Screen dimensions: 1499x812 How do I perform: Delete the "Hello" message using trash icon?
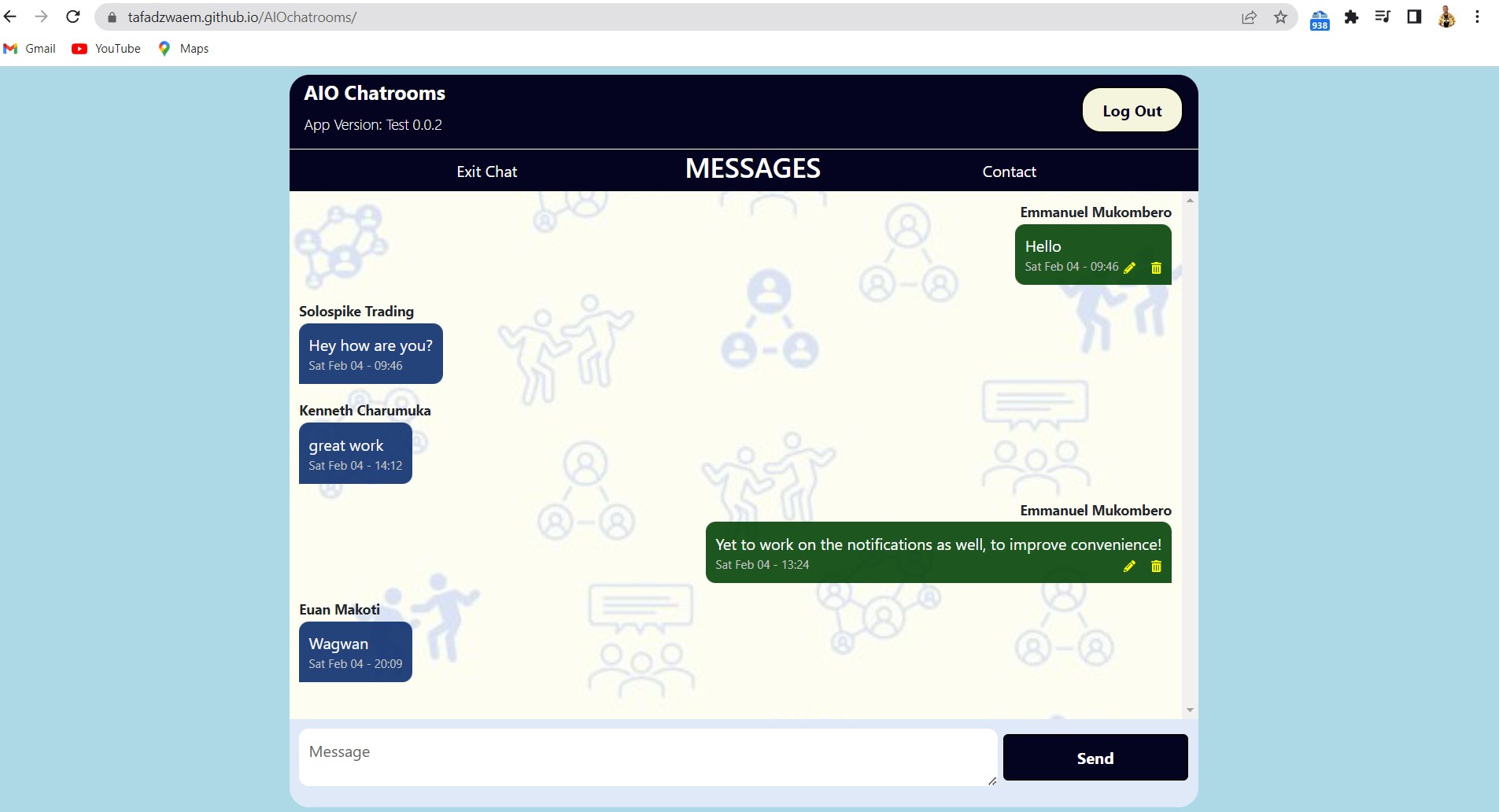click(x=1156, y=268)
